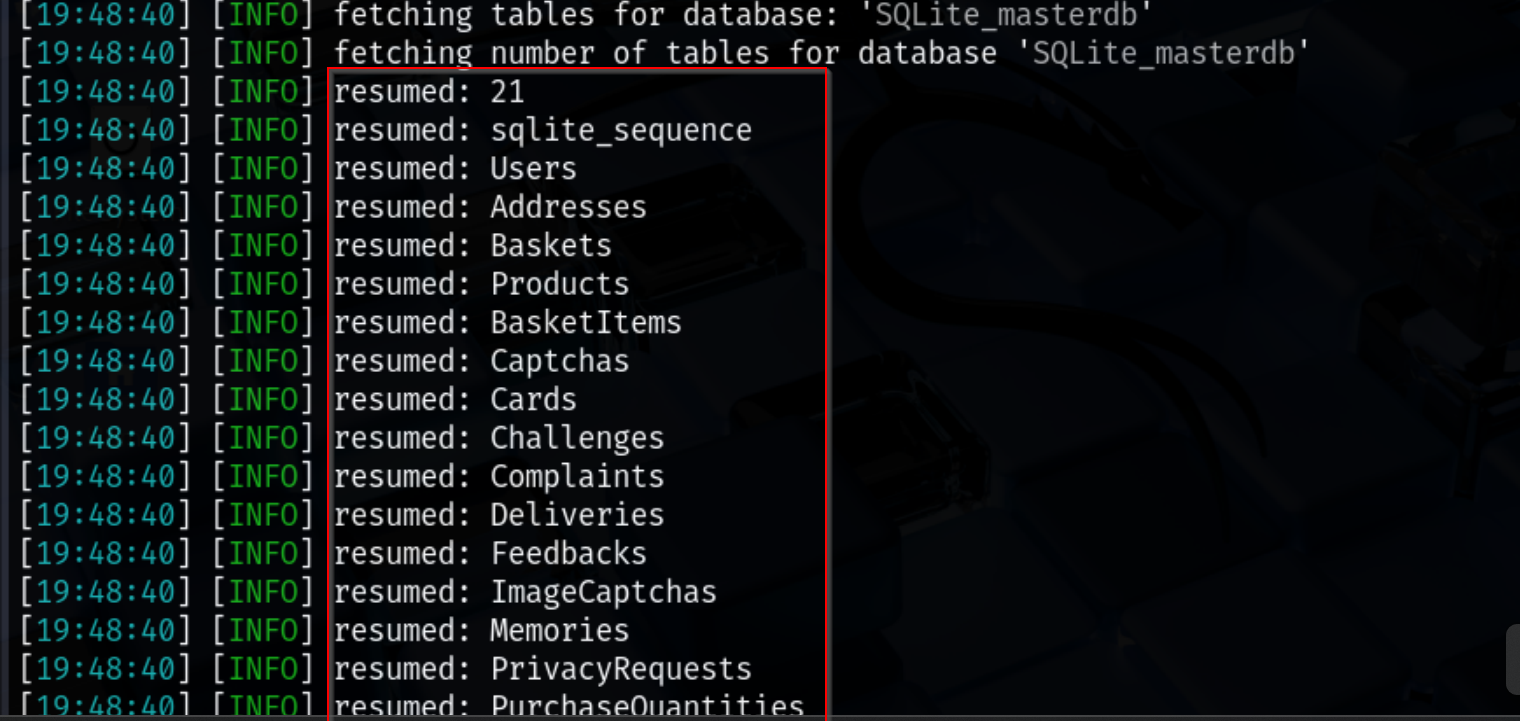Click the 'PrivacyRequests' table name

coord(620,669)
